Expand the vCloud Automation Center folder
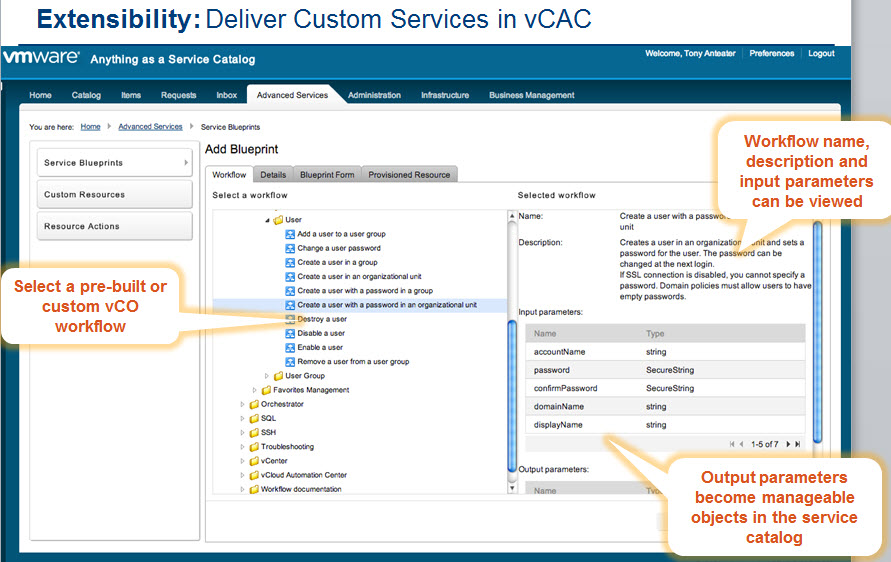The width and height of the screenshot is (891, 562). click(x=243, y=476)
